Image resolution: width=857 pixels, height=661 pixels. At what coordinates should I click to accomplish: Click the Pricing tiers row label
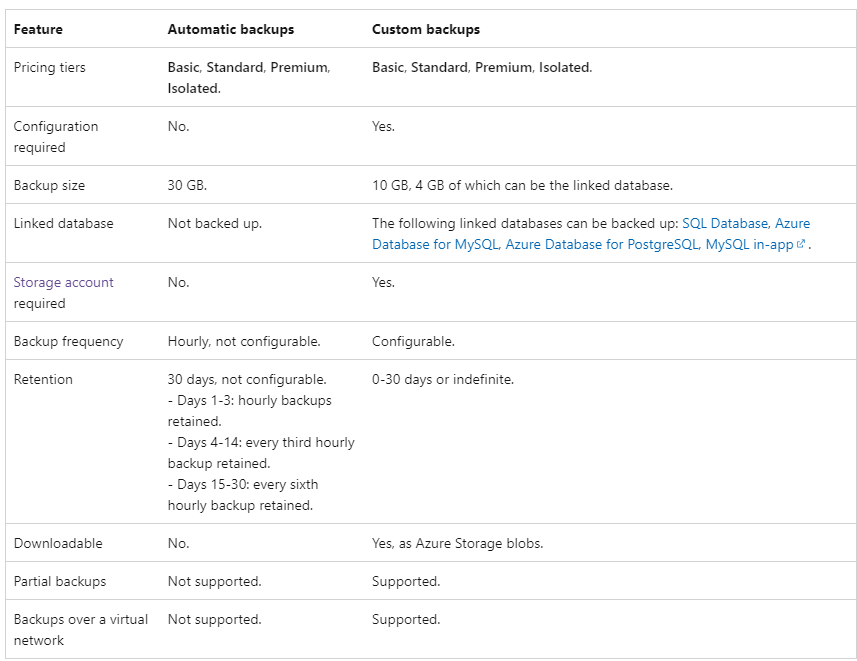point(49,67)
